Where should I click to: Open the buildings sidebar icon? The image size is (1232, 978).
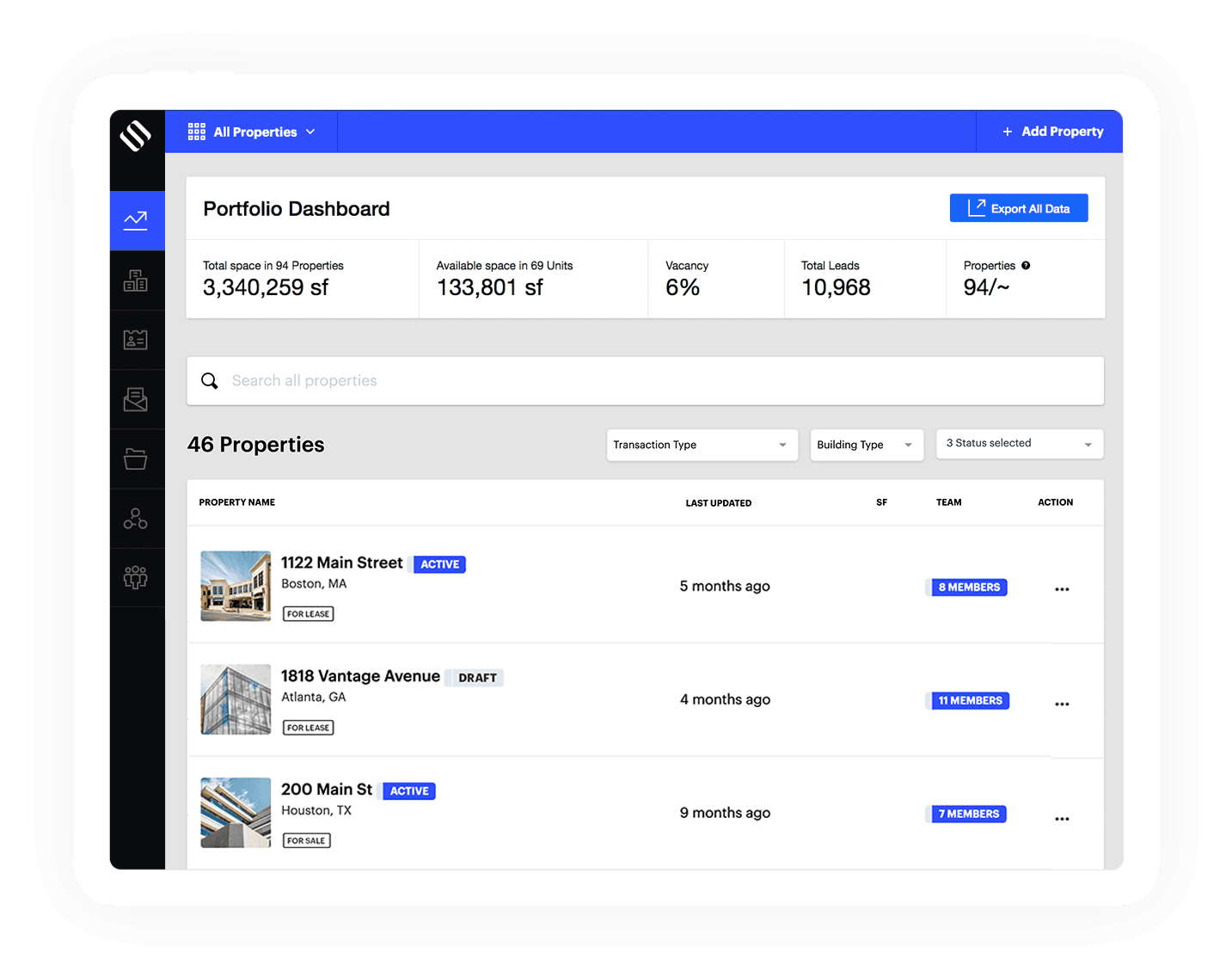pos(136,280)
